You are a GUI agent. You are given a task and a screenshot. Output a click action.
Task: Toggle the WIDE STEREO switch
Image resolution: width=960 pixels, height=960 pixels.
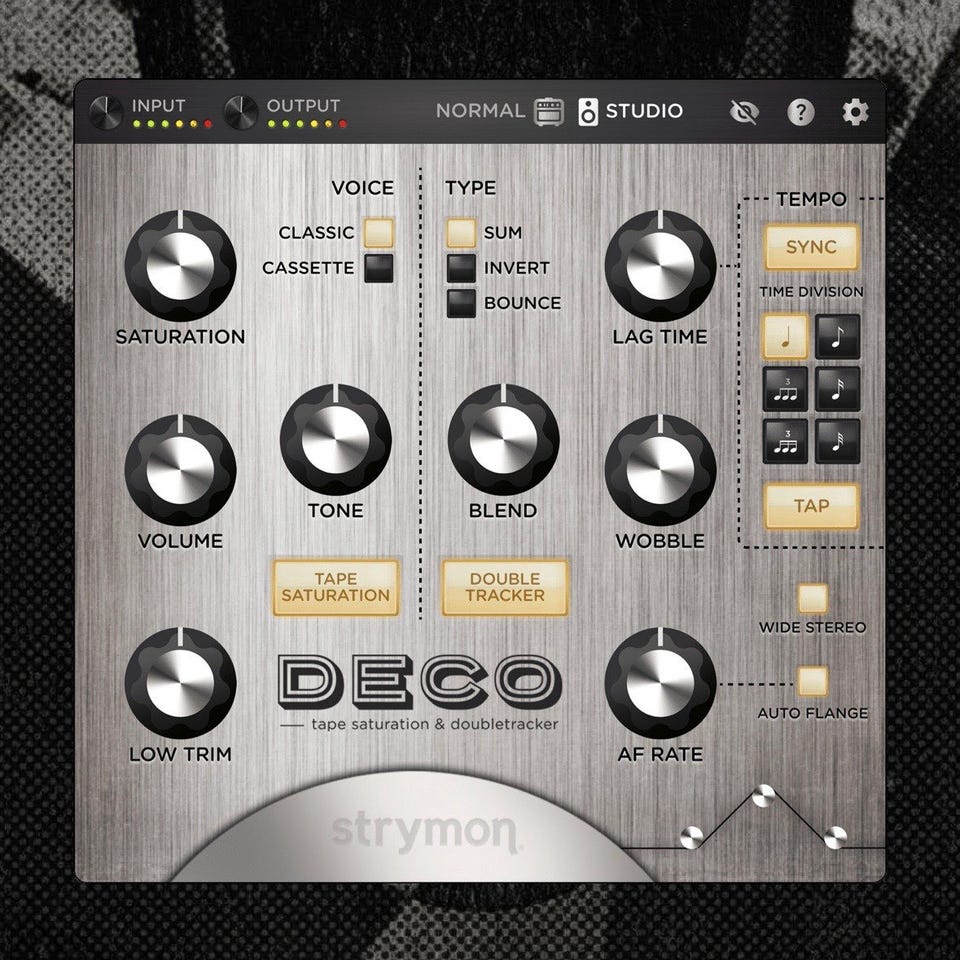click(812, 598)
